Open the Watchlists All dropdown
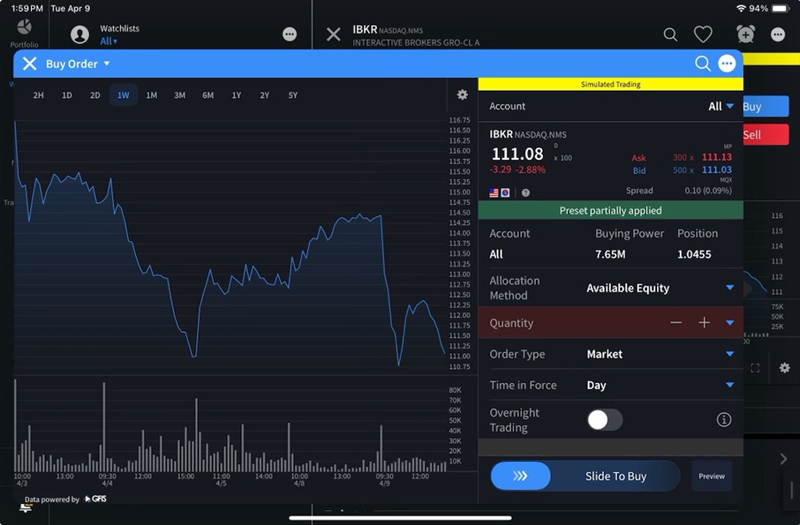This screenshot has width=800, height=525. [109, 41]
